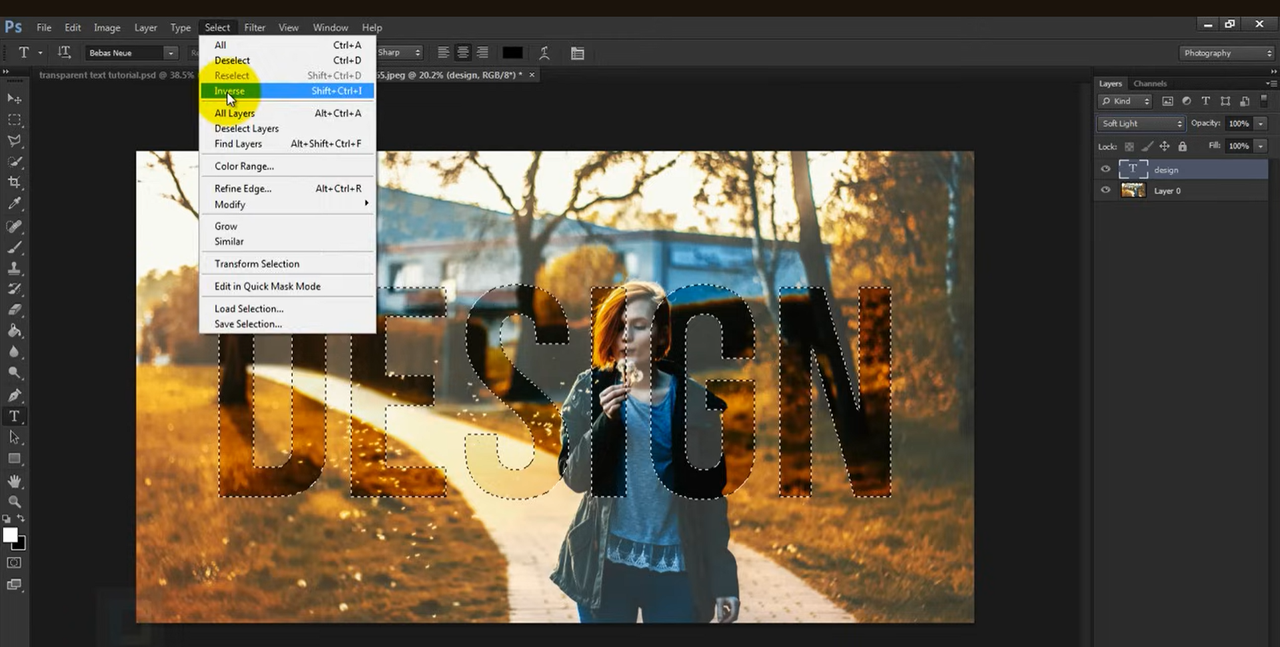The image size is (1280, 647).
Task: Select the Move tool
Action: (x=14, y=98)
